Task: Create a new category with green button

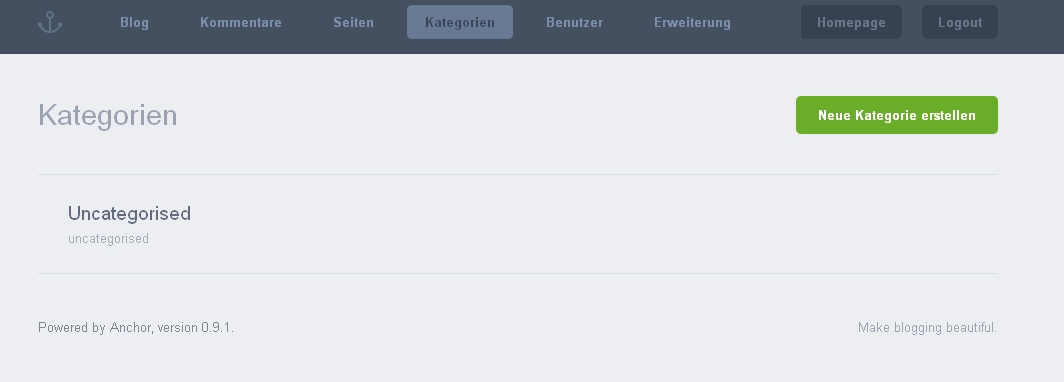Action: tap(896, 115)
